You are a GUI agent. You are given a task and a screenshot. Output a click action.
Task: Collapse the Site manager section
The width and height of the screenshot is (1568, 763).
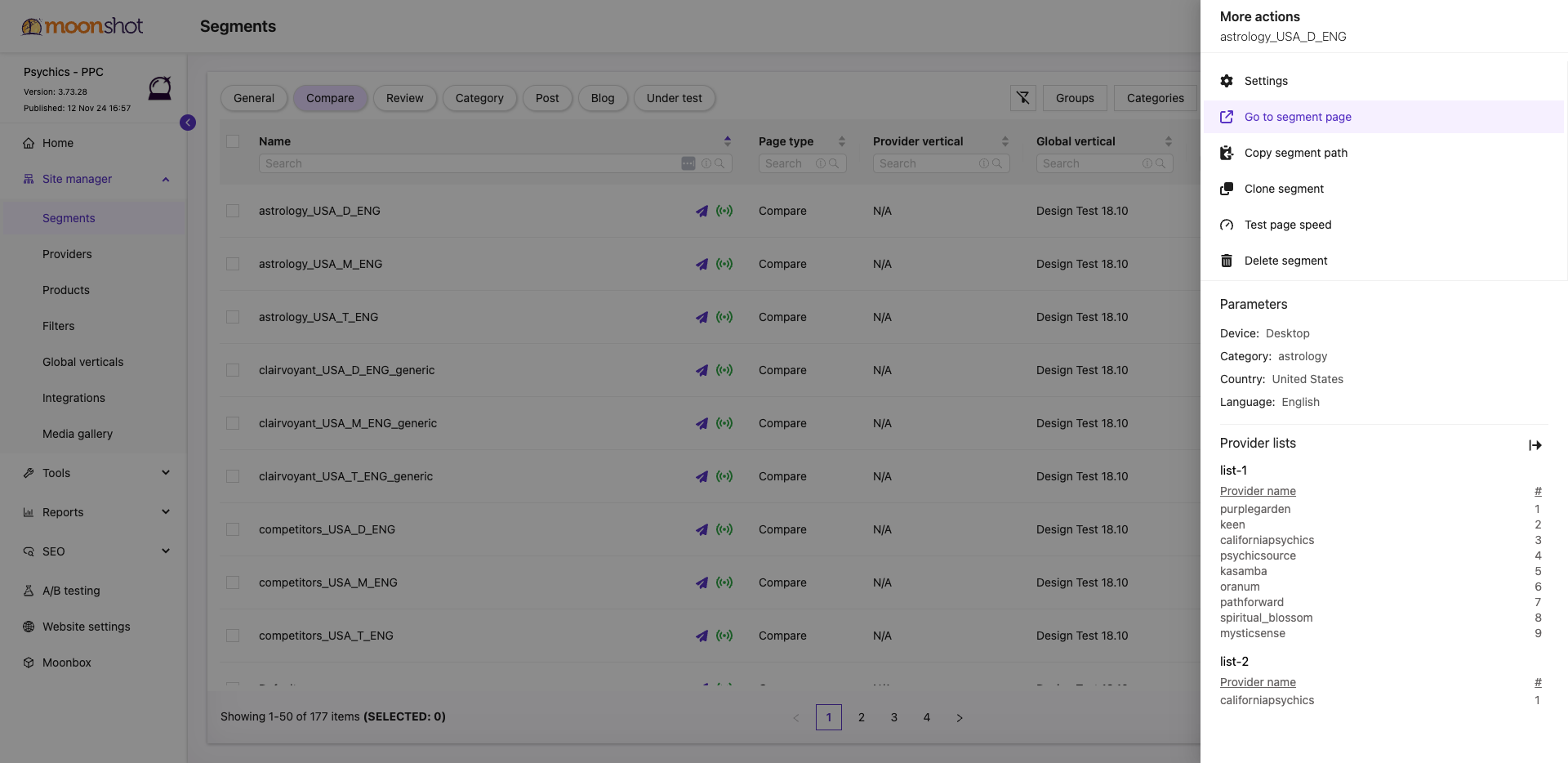click(166, 179)
